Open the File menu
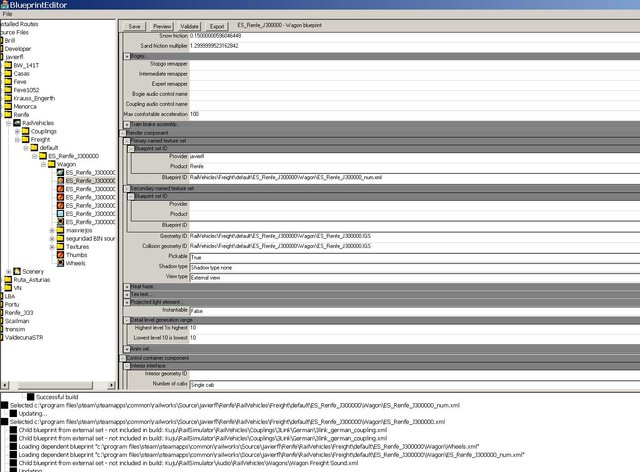 tap(7, 14)
